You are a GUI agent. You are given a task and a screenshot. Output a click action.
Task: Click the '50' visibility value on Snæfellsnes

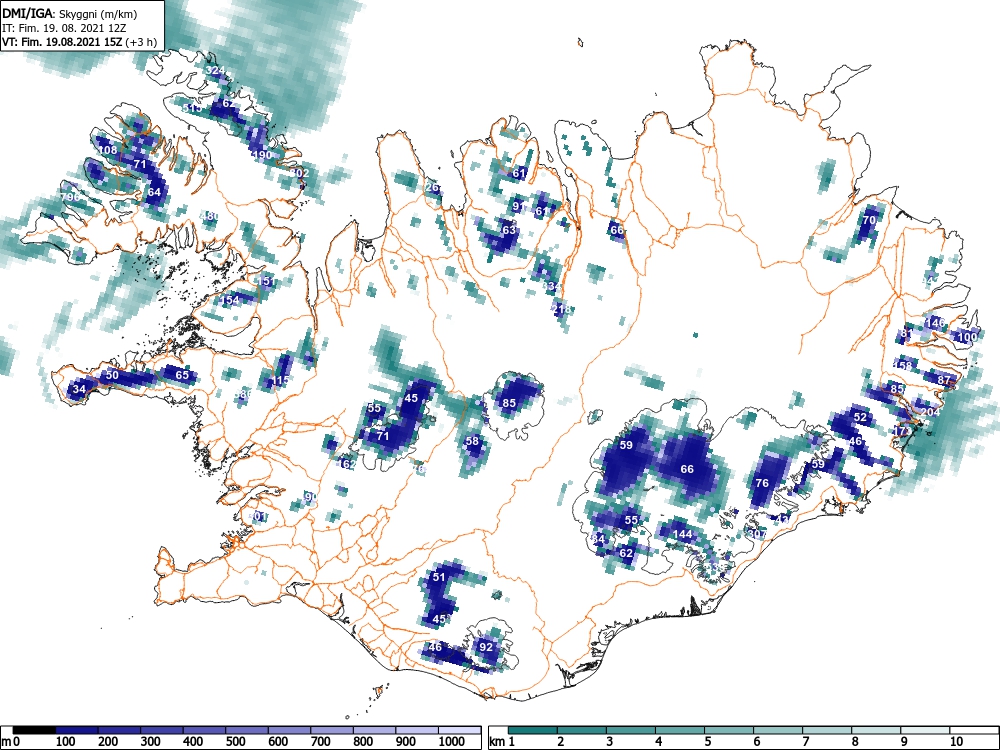(x=112, y=375)
